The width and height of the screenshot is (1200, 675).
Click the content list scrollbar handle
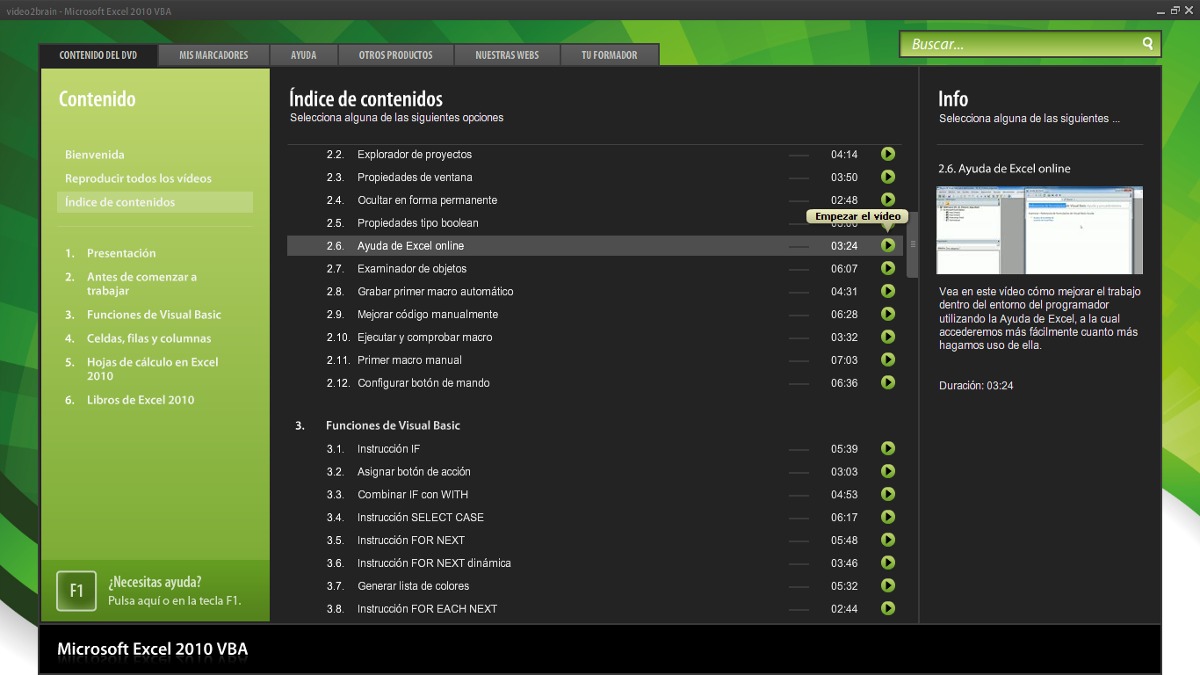pos(912,245)
